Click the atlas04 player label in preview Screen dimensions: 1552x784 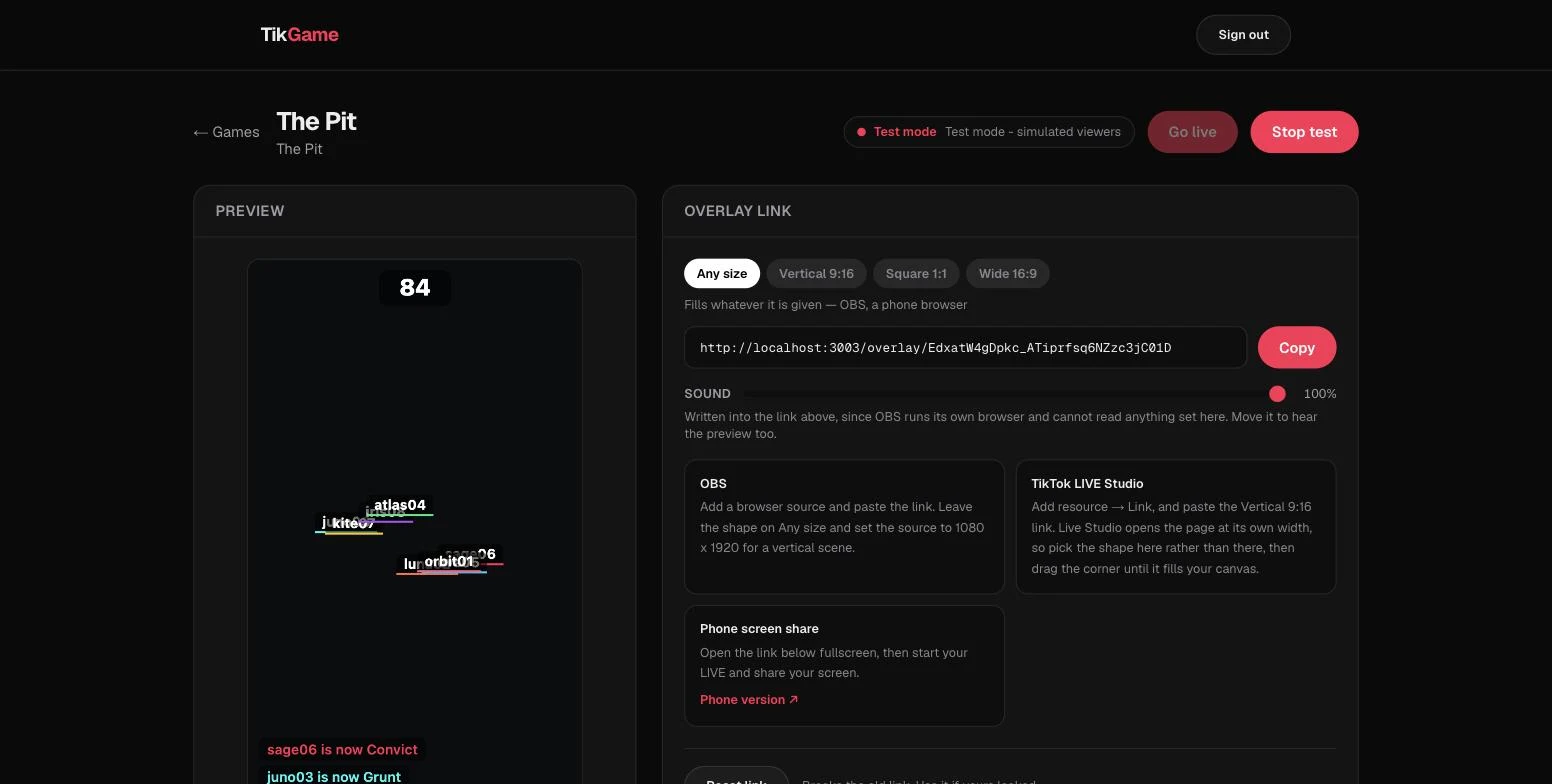tap(400, 505)
